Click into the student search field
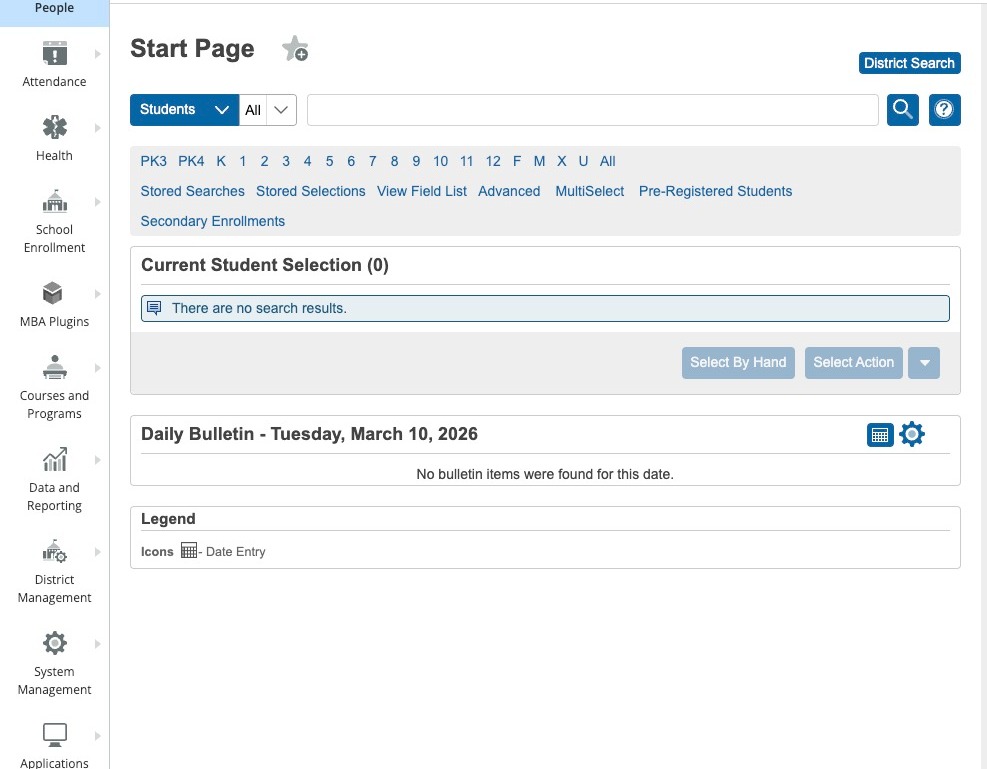Image resolution: width=987 pixels, height=769 pixels. click(592, 110)
